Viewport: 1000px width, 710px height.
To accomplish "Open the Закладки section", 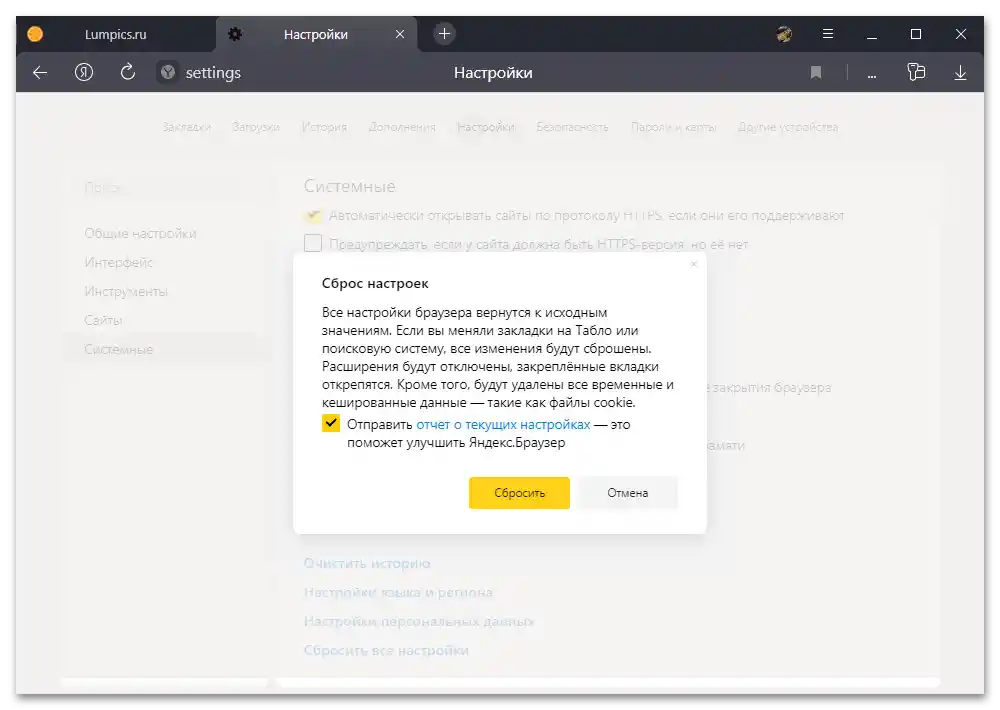I will pos(187,127).
